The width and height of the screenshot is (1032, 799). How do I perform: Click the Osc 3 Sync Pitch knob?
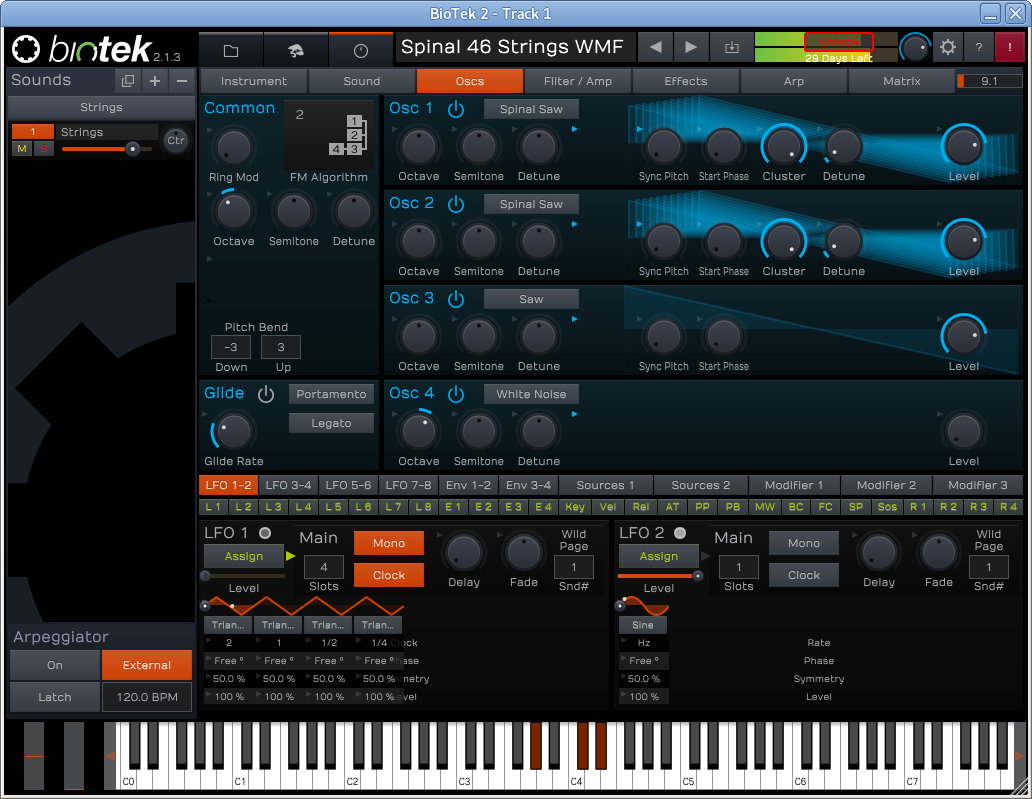663,336
